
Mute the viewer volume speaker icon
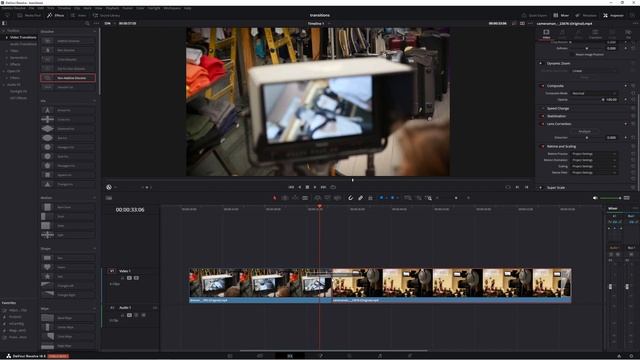click(x=595, y=198)
